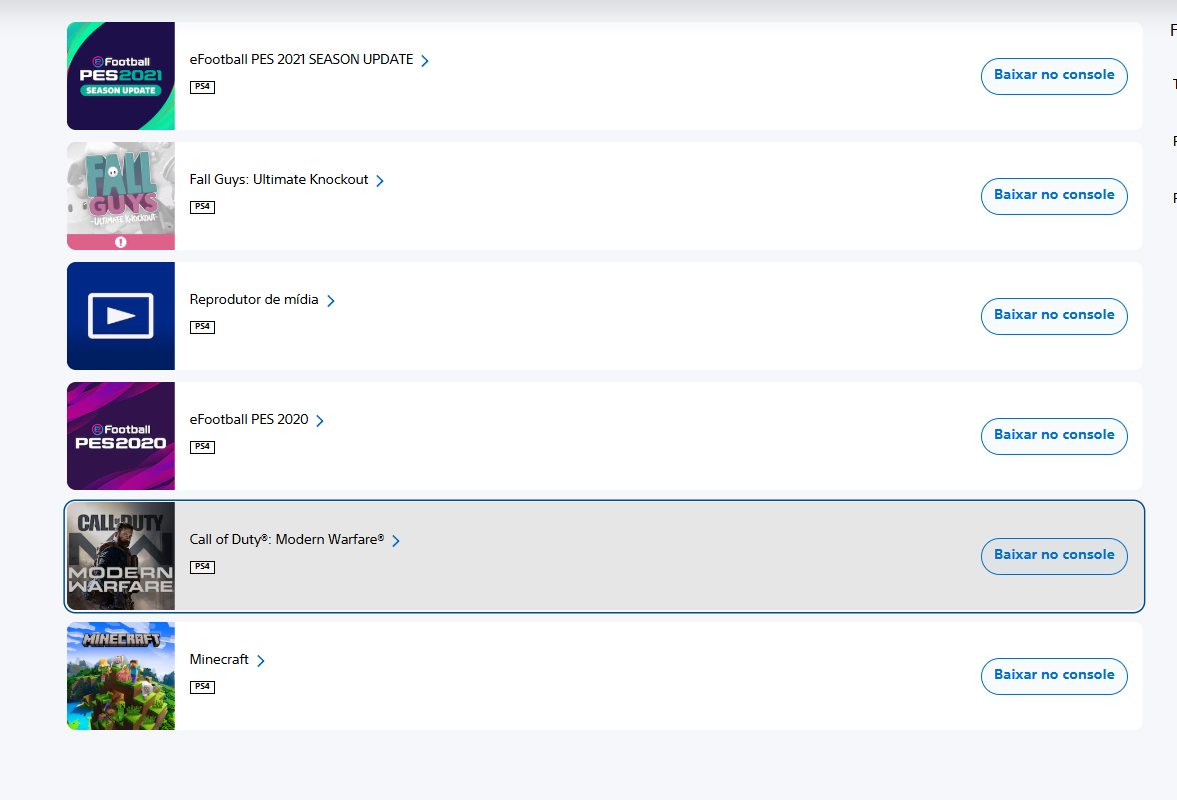
Task: Download Reprodutor de mídia to console
Action: coord(1054,316)
